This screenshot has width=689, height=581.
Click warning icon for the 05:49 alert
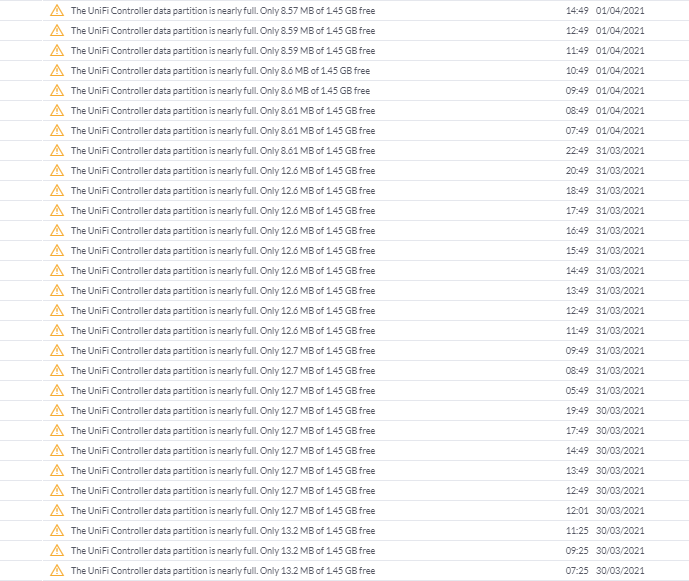point(57,390)
